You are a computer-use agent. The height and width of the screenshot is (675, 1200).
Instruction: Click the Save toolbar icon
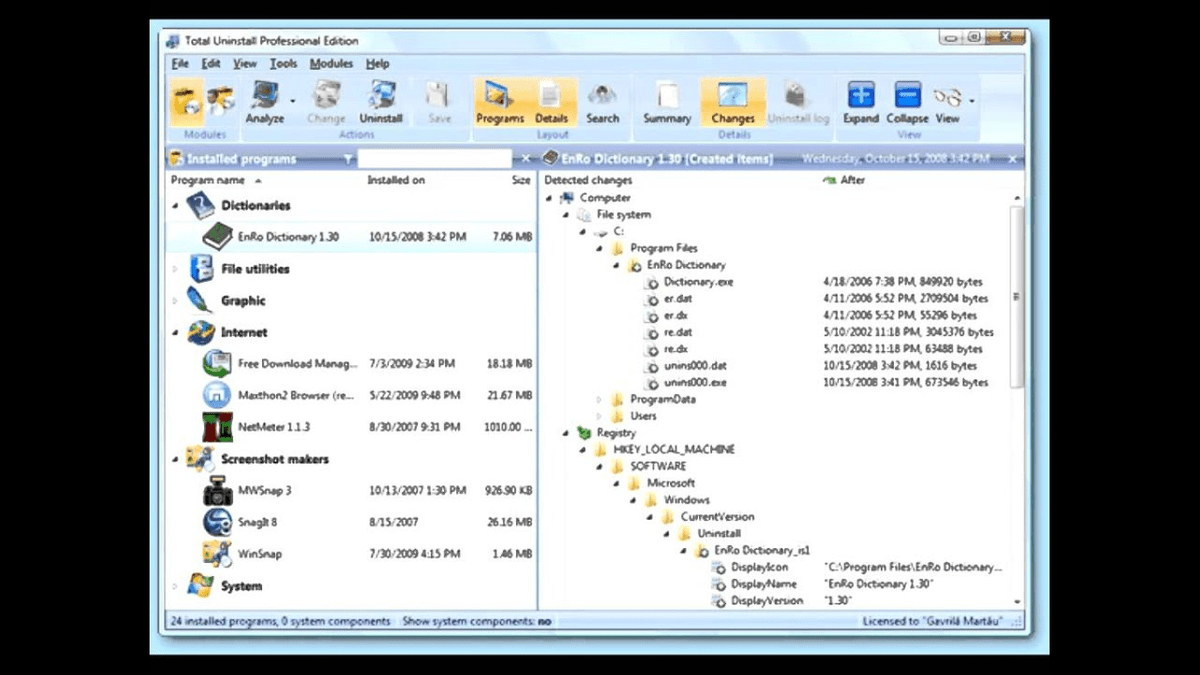tap(439, 97)
